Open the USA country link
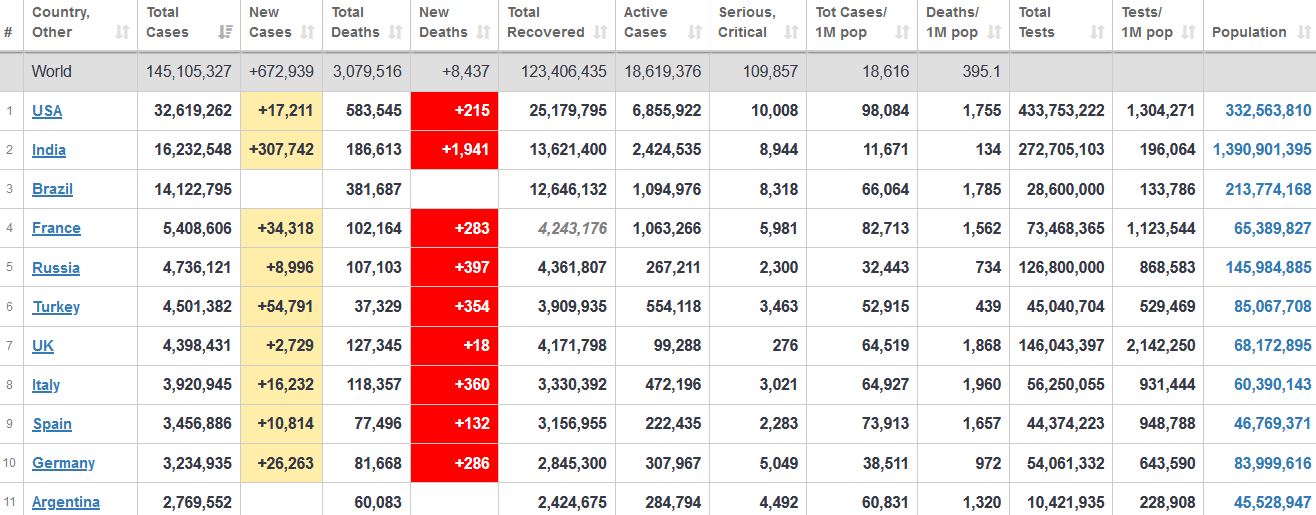The height and width of the screenshot is (515, 1316). tap(47, 111)
